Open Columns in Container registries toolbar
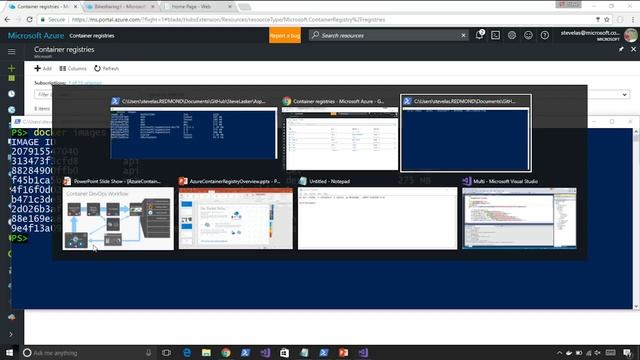Screen dimensions: 640x360 (73, 68)
